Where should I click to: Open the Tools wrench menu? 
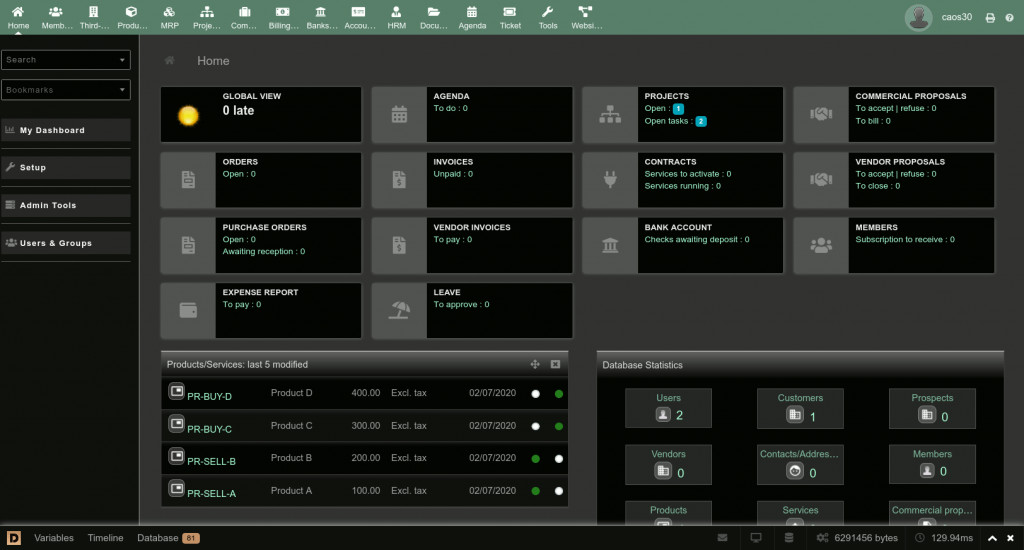(x=547, y=17)
